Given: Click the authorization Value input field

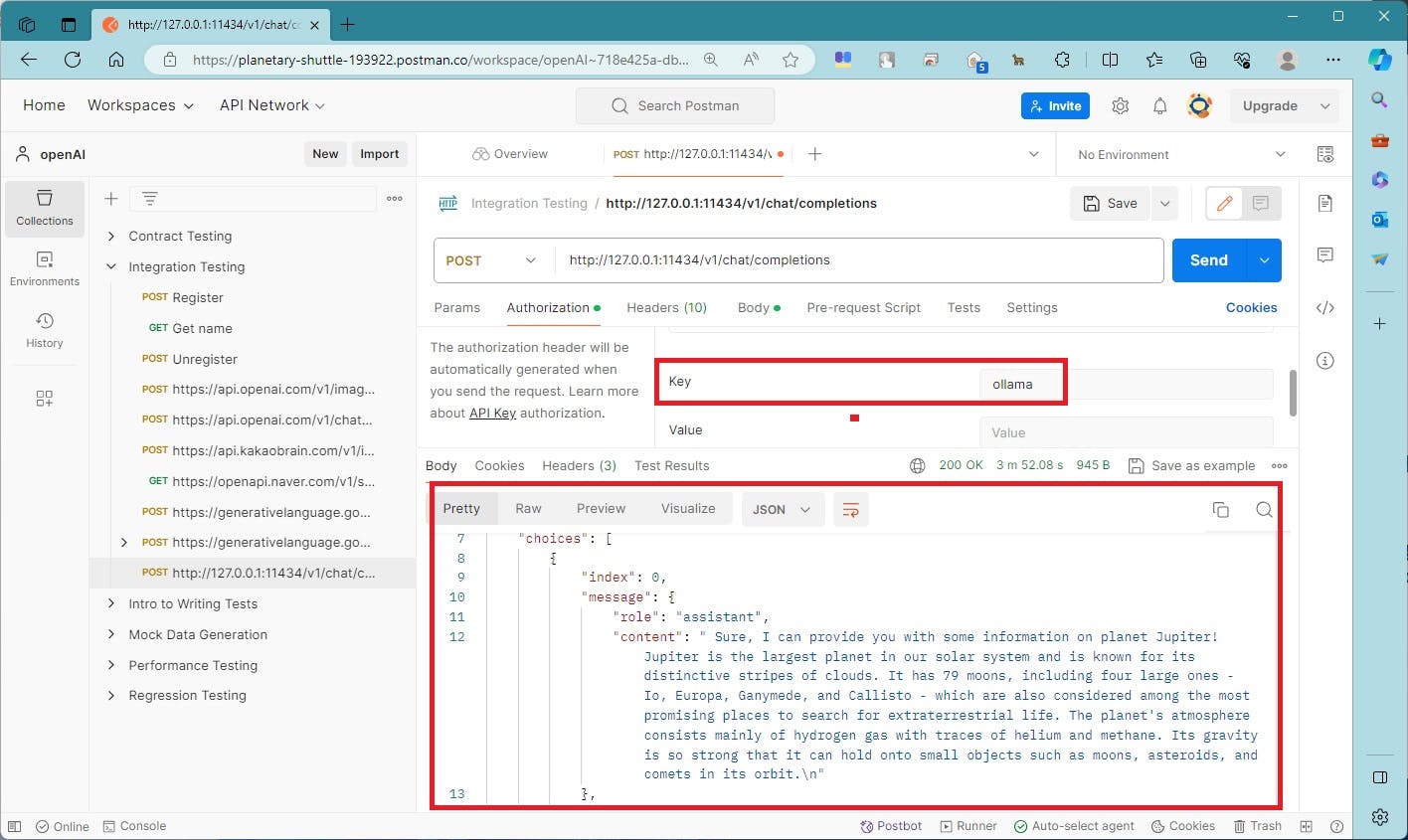Looking at the screenshot, I should click(x=1126, y=432).
